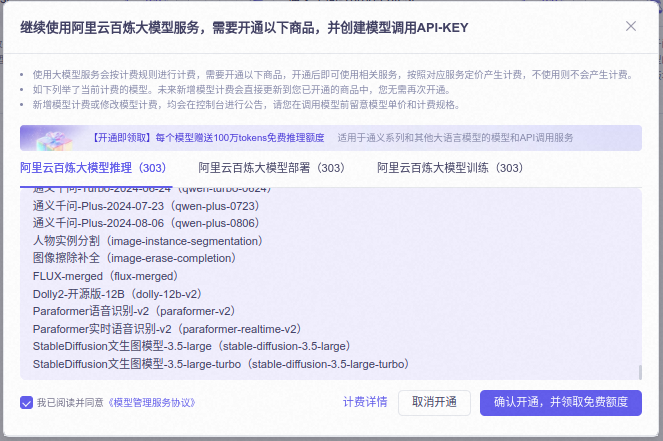Select the 通义千问-Plus-2024-08-06 list row
Image resolution: width=663 pixels, height=441 pixels.
click(146, 223)
